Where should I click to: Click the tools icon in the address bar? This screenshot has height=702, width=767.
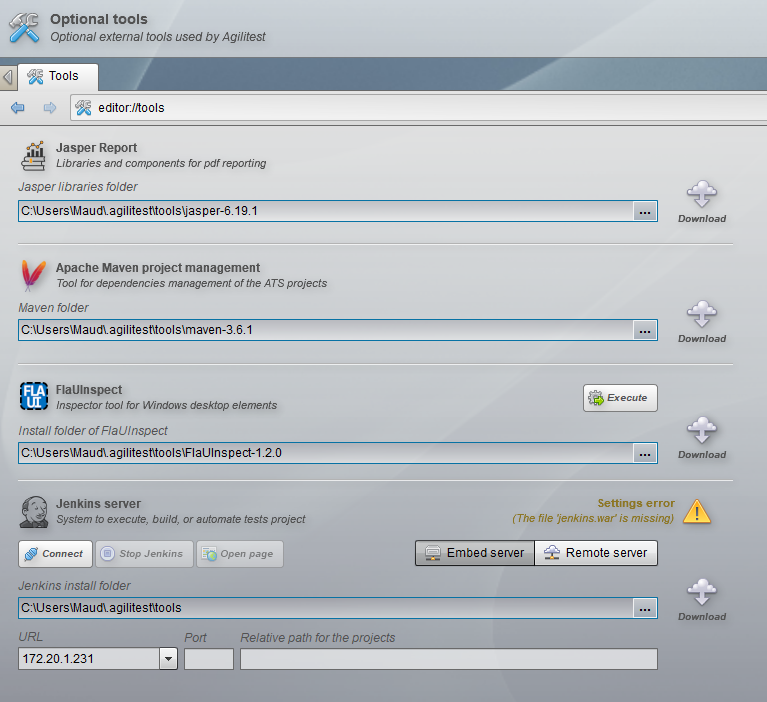83,108
